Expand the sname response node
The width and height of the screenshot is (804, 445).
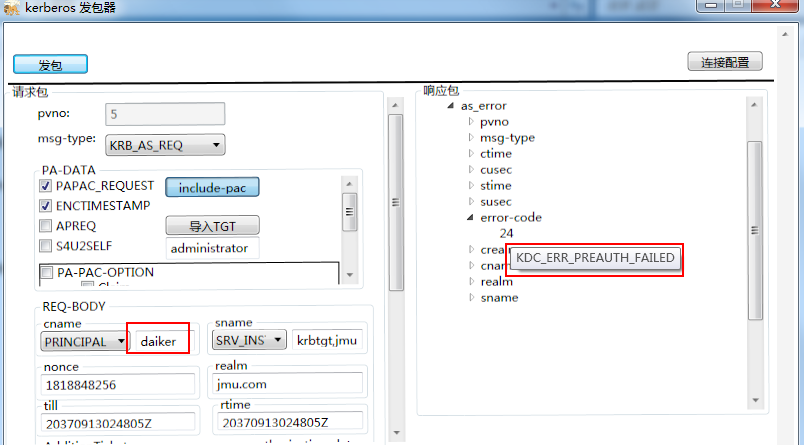(x=471, y=297)
